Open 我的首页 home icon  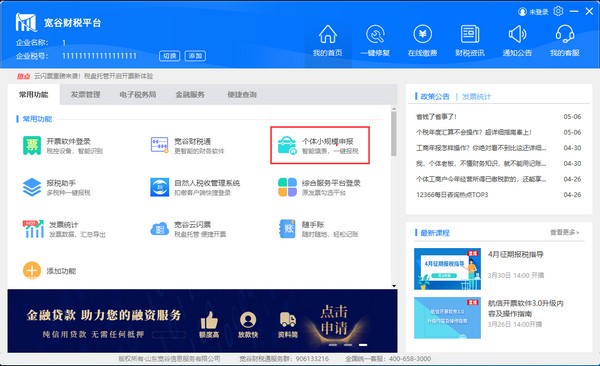(328, 34)
